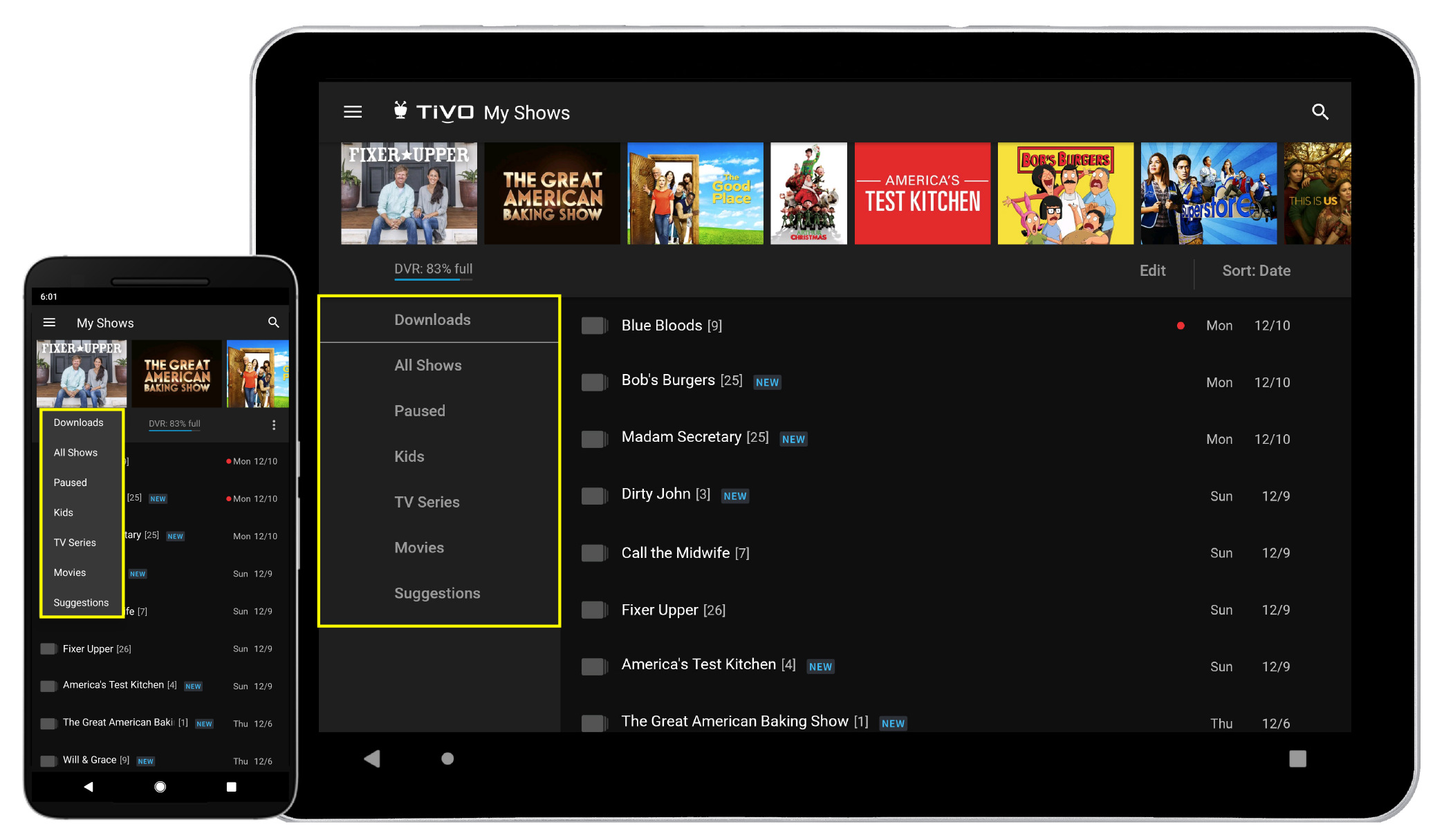Open the hamburger menu on the phone
The height and width of the screenshot is (840, 1444).
point(48,322)
